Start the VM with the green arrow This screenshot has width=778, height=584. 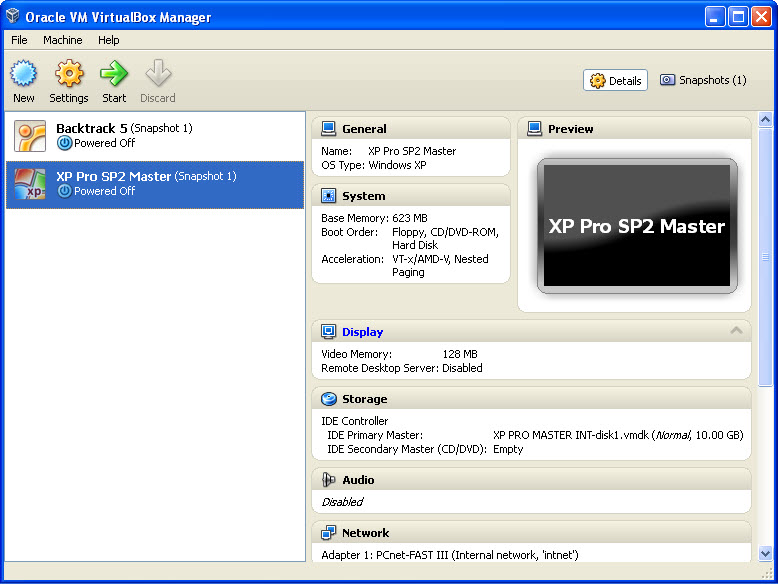[x=114, y=75]
